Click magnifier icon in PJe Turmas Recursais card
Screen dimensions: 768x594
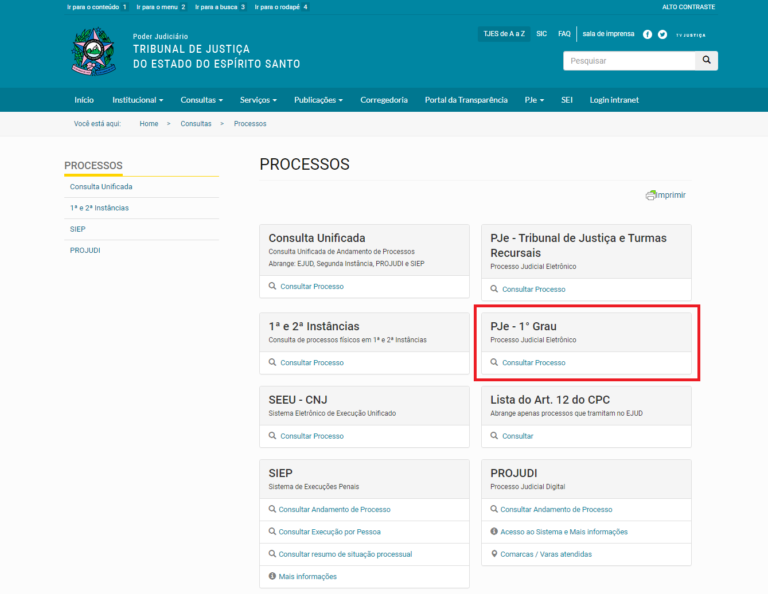[x=494, y=289]
